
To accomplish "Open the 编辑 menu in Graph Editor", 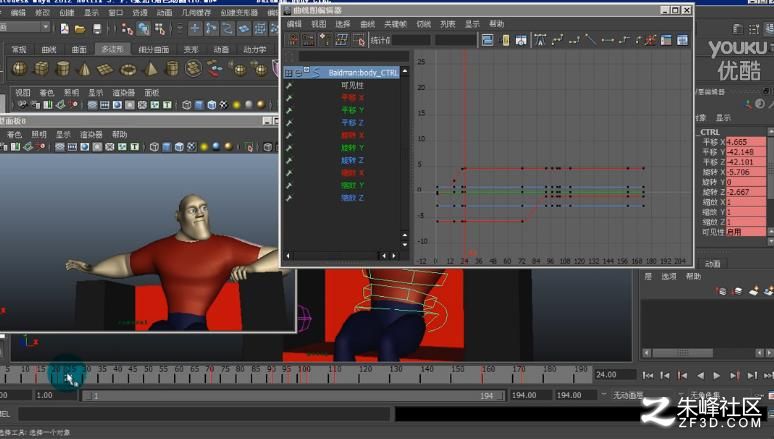I will pos(294,24).
